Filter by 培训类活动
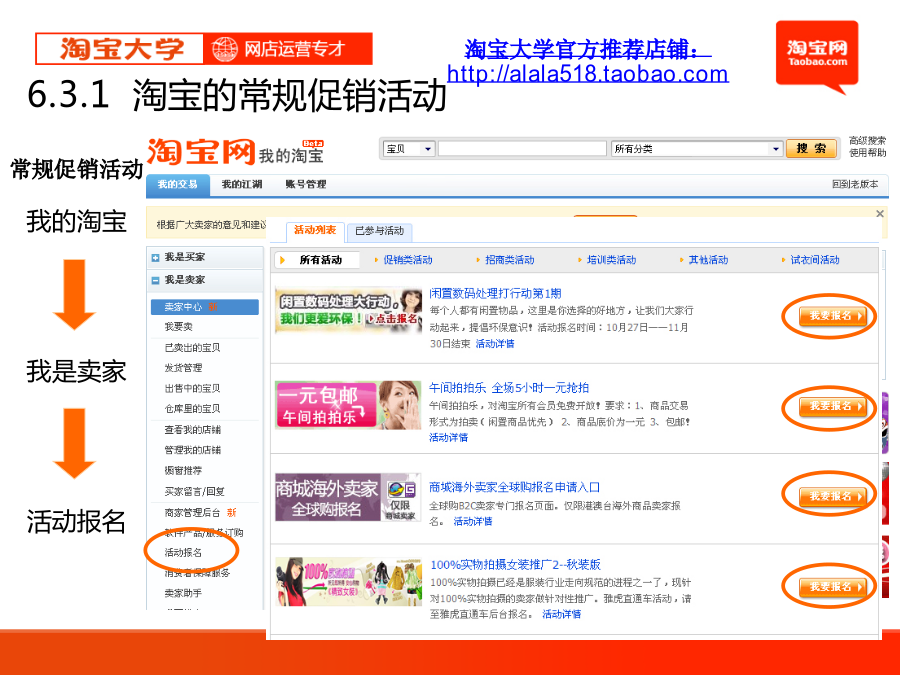 tap(611, 260)
